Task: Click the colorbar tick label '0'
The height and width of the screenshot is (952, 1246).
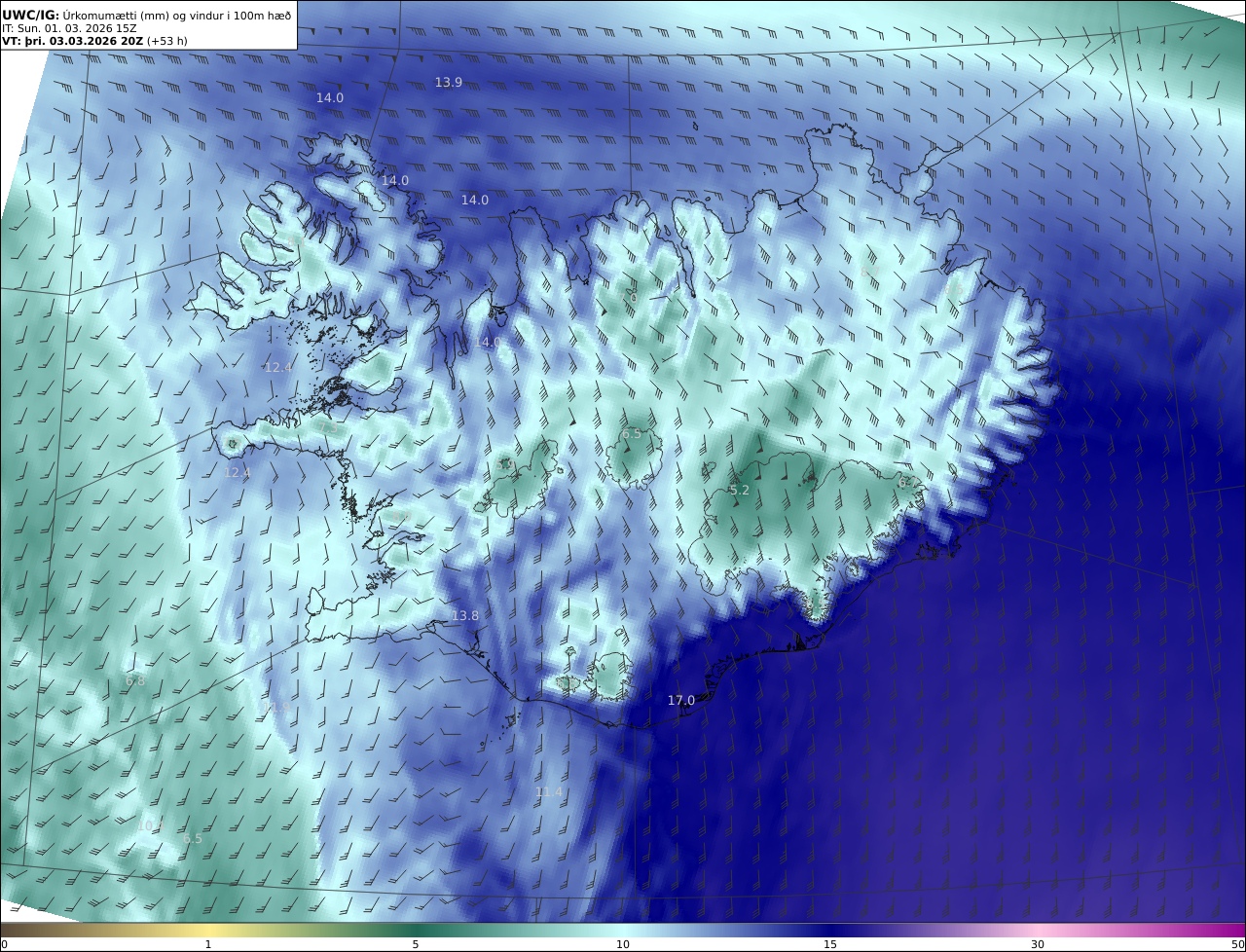Action: click(x=4, y=944)
